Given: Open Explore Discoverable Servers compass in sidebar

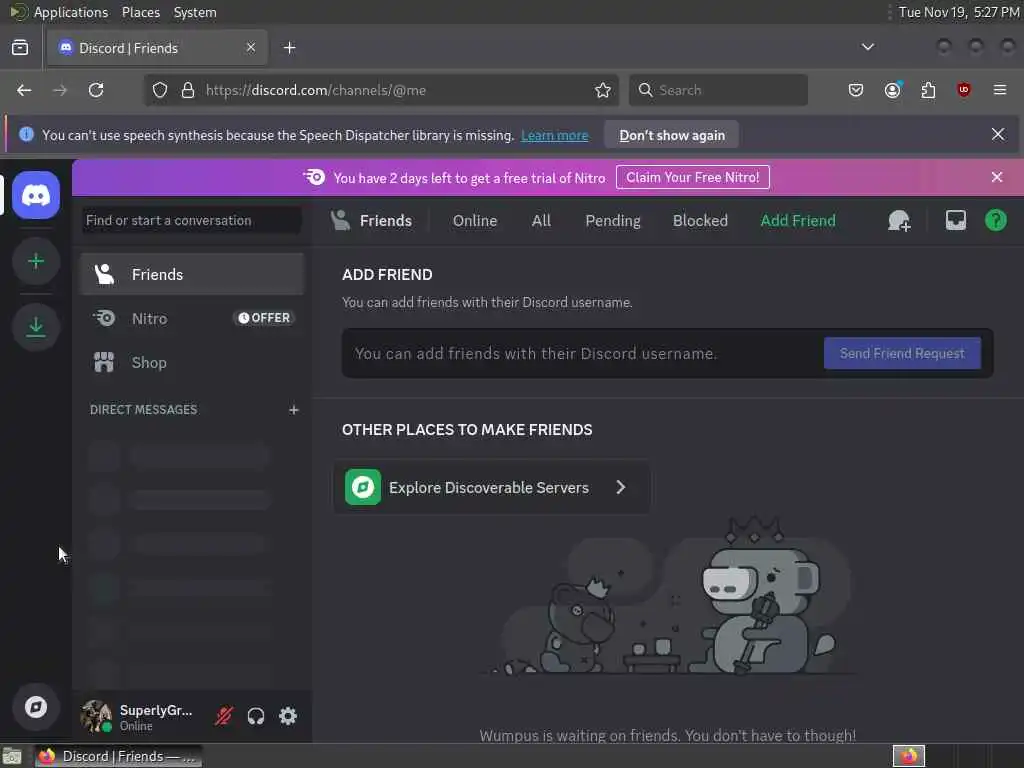Looking at the screenshot, I should click(x=36, y=707).
